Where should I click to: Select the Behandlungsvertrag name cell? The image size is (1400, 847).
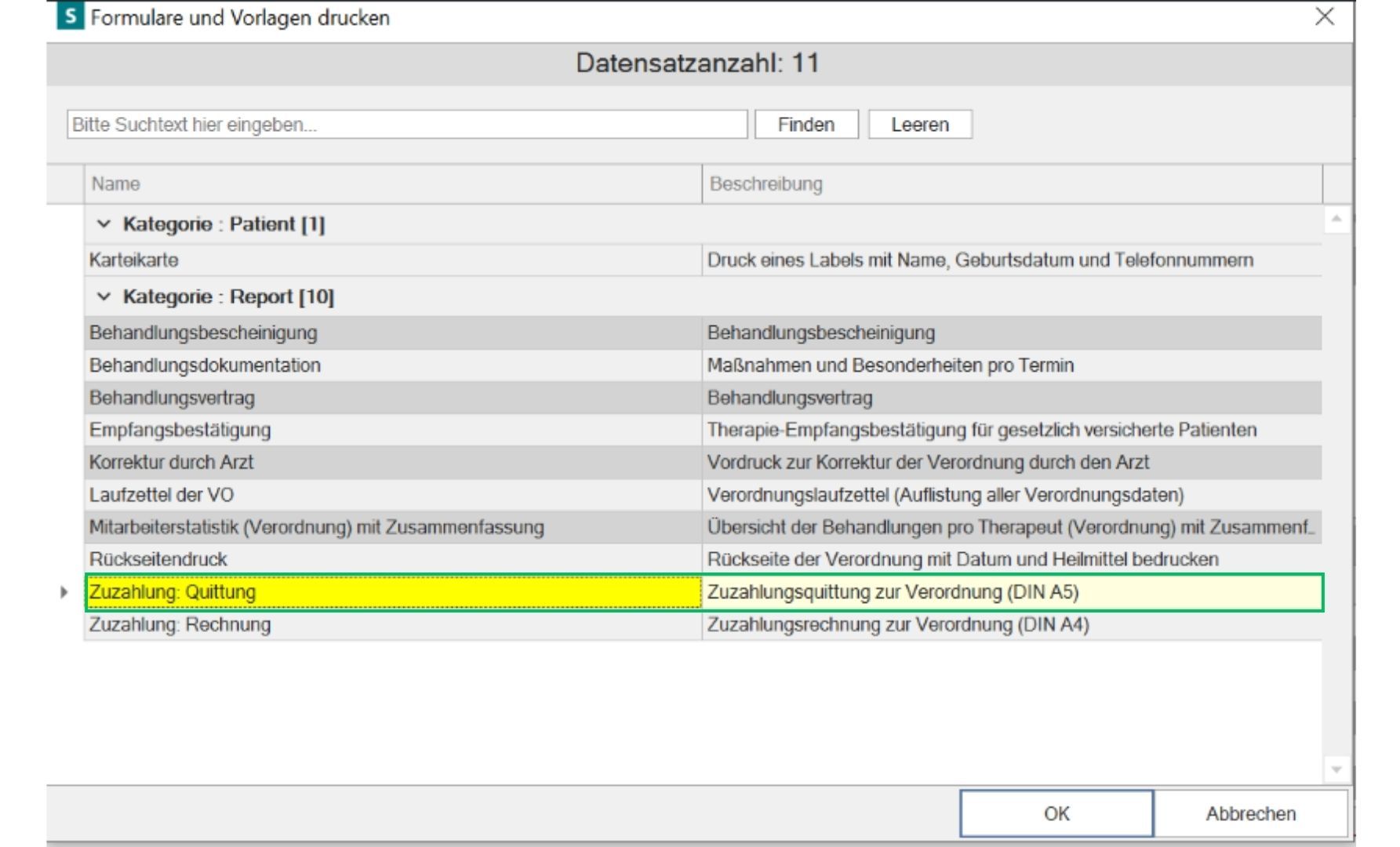[x=393, y=398]
